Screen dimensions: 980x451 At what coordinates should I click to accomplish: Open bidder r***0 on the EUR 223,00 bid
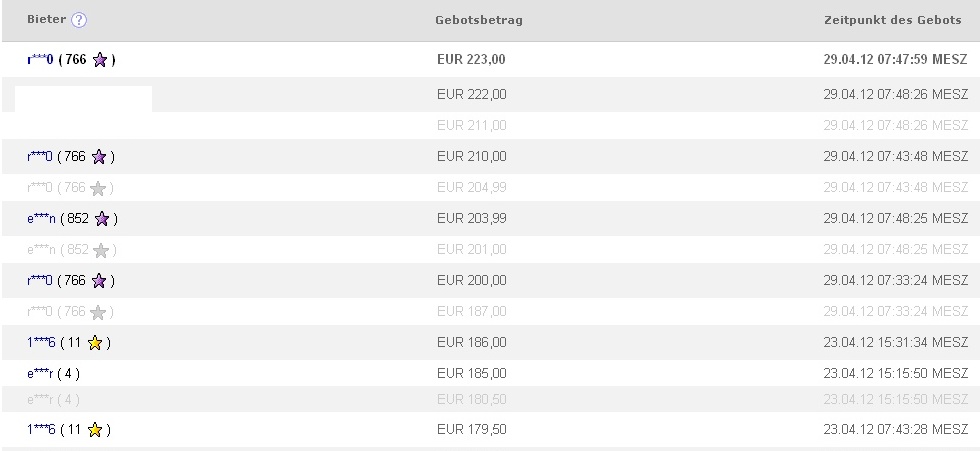[x=40, y=60]
